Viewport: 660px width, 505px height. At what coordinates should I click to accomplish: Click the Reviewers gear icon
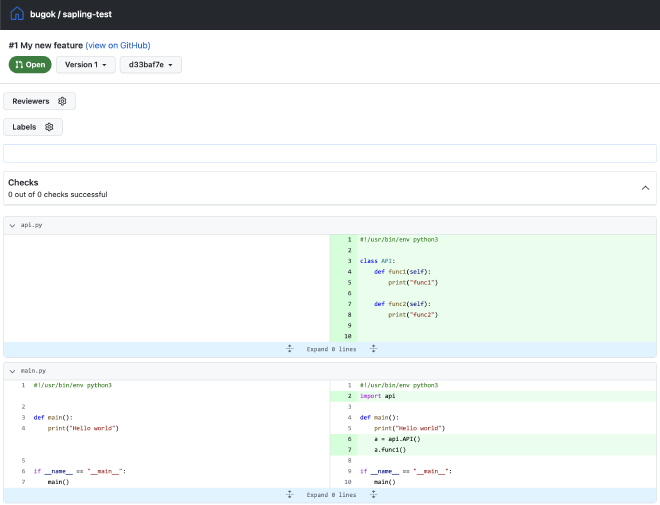(62, 101)
